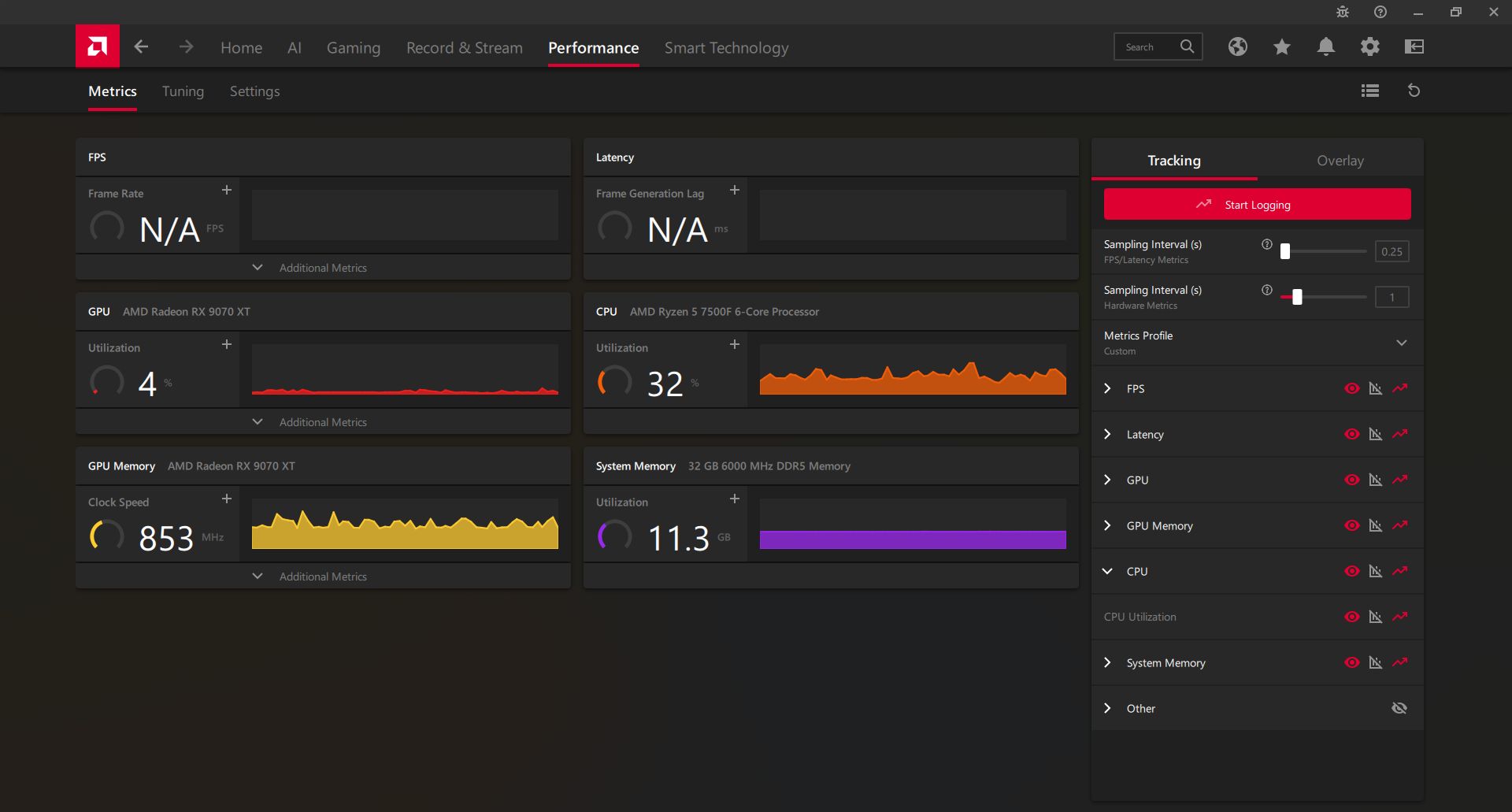Image resolution: width=1512 pixels, height=812 pixels.
Task: Toggle System Memory visibility eye
Action: (1352, 662)
